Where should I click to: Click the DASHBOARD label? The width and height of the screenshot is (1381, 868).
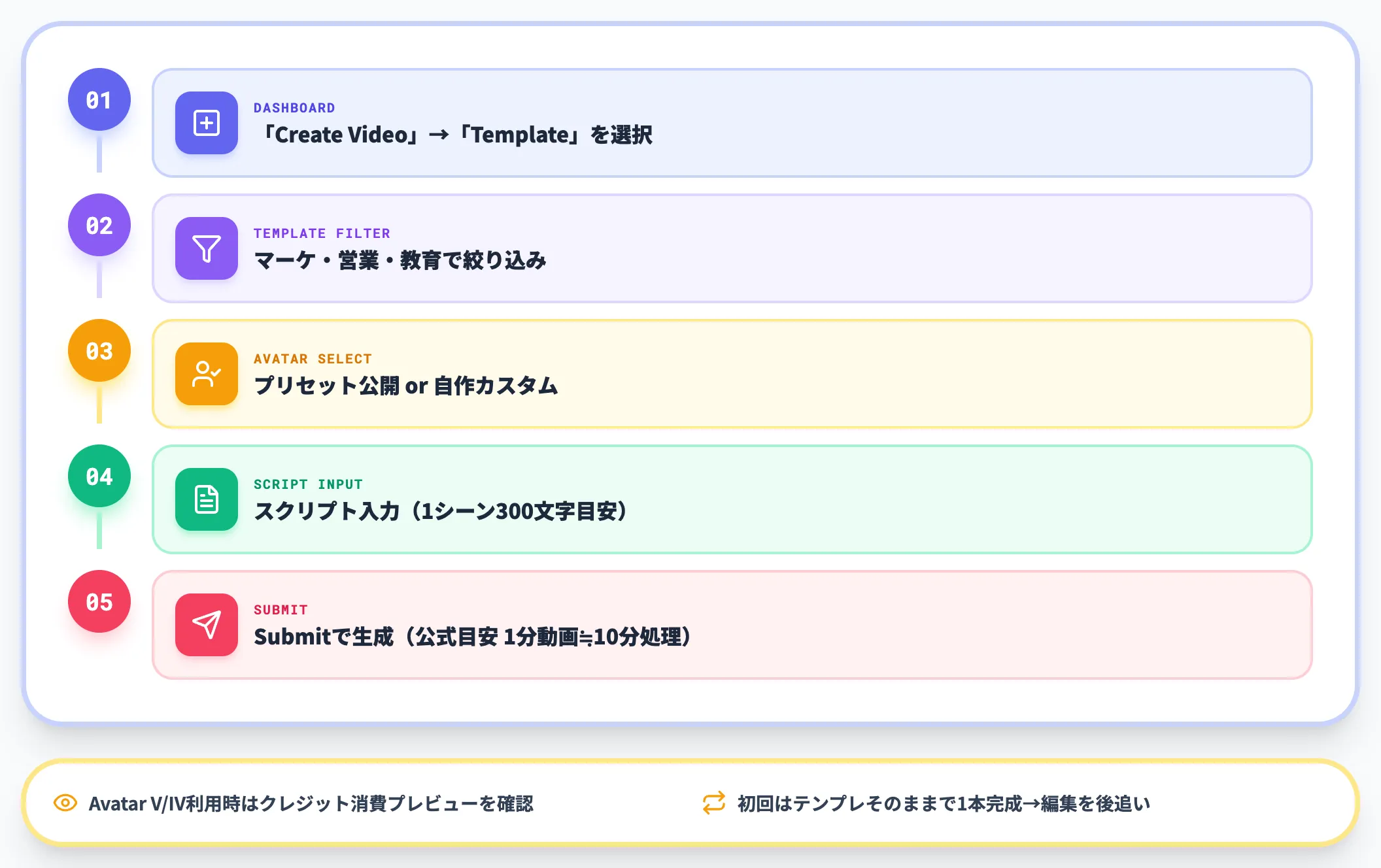coord(294,108)
